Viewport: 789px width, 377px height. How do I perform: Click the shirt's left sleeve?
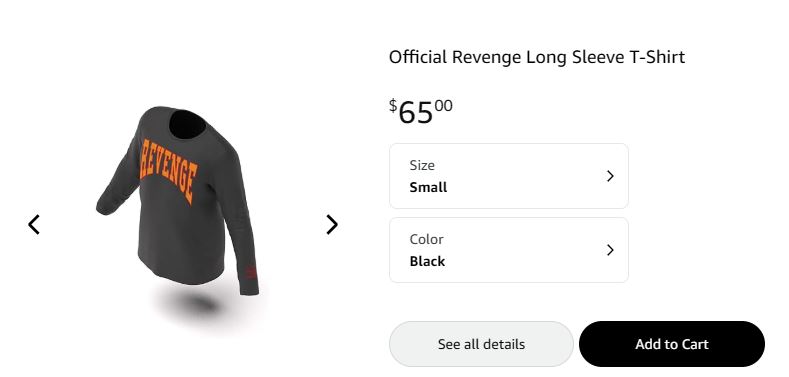tap(117, 186)
